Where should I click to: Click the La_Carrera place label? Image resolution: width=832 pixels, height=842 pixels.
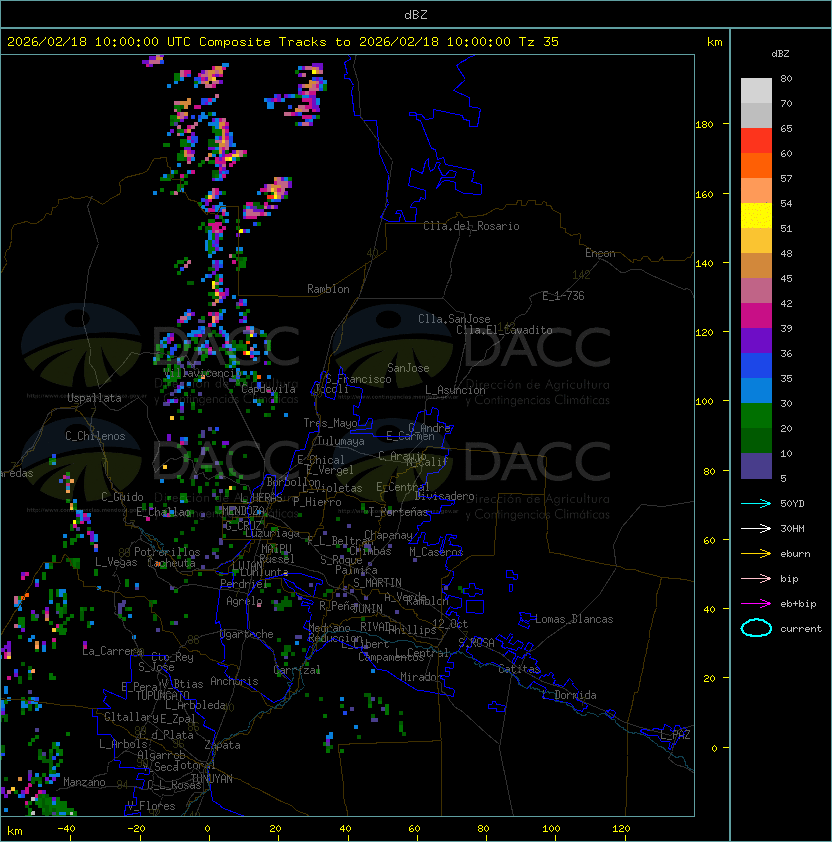coord(112,651)
